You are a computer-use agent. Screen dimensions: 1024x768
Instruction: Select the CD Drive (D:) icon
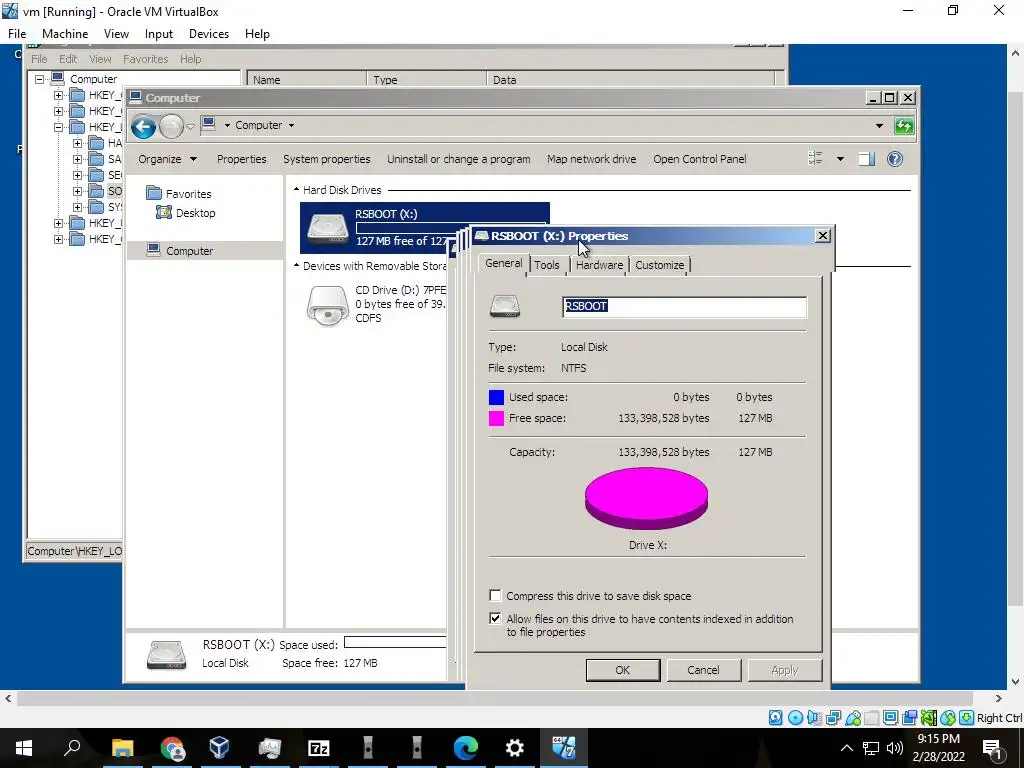328,305
